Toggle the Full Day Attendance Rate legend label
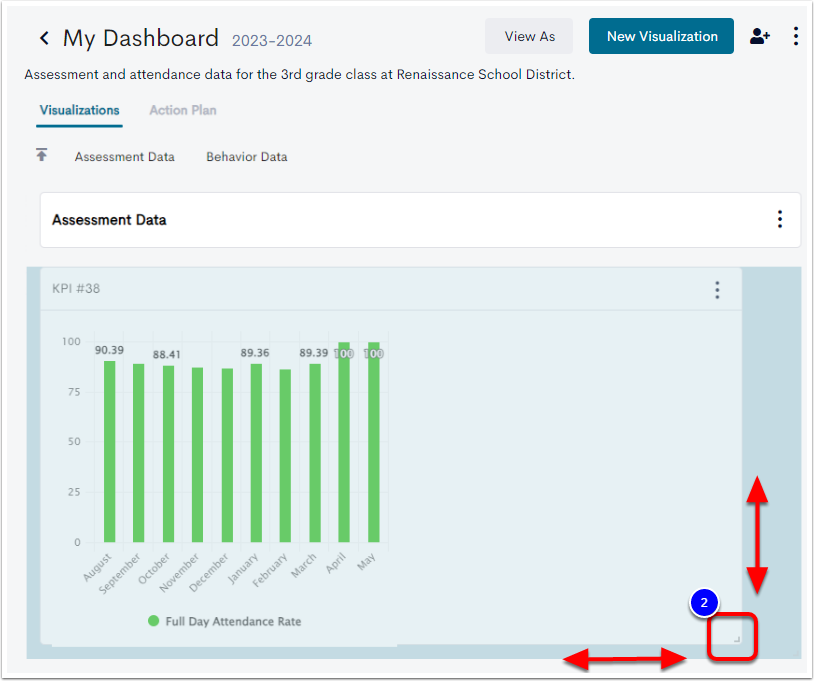814x681 pixels. coord(233,621)
